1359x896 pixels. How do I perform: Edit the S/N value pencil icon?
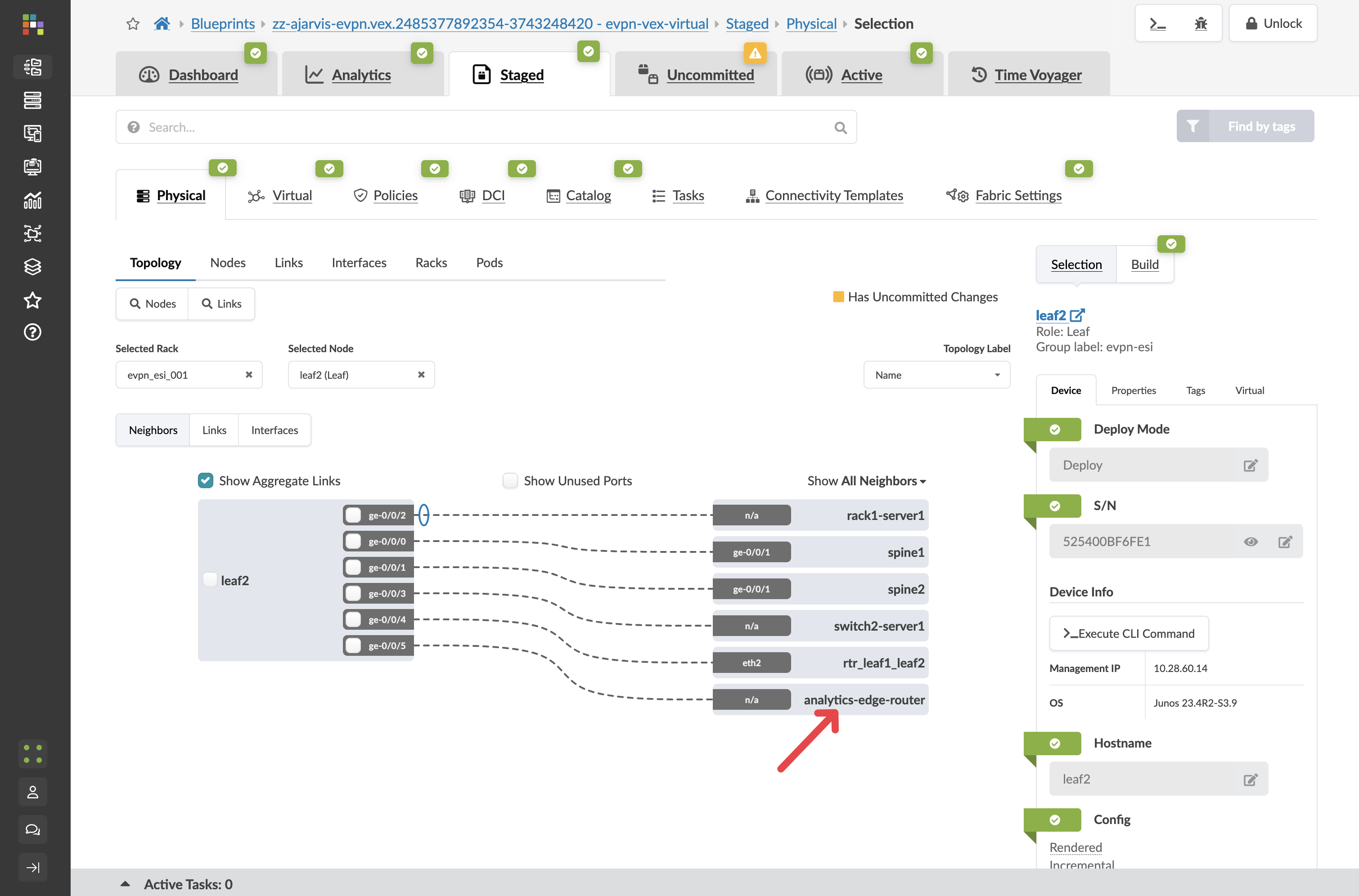coord(1285,542)
